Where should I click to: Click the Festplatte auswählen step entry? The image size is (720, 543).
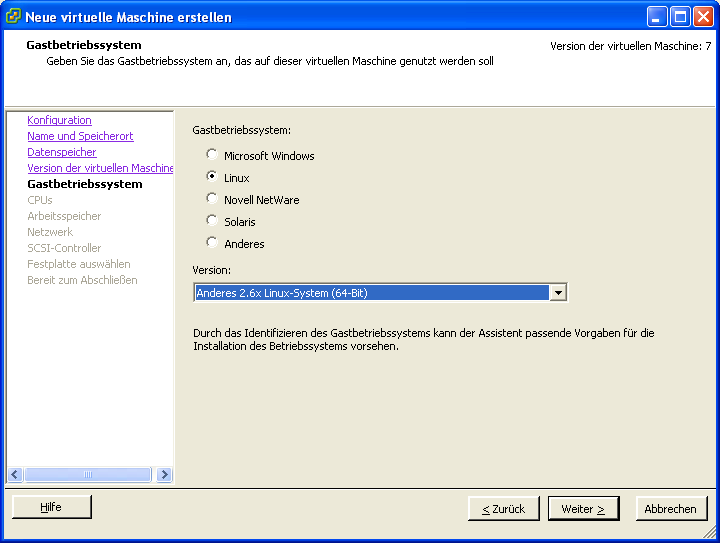[x=79, y=264]
